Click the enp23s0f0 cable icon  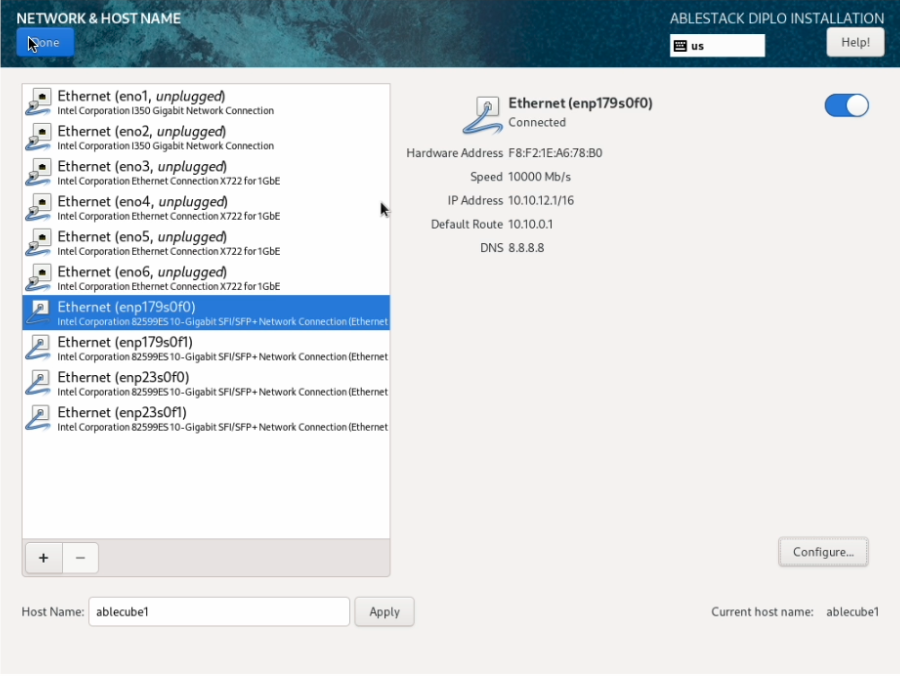tap(39, 383)
